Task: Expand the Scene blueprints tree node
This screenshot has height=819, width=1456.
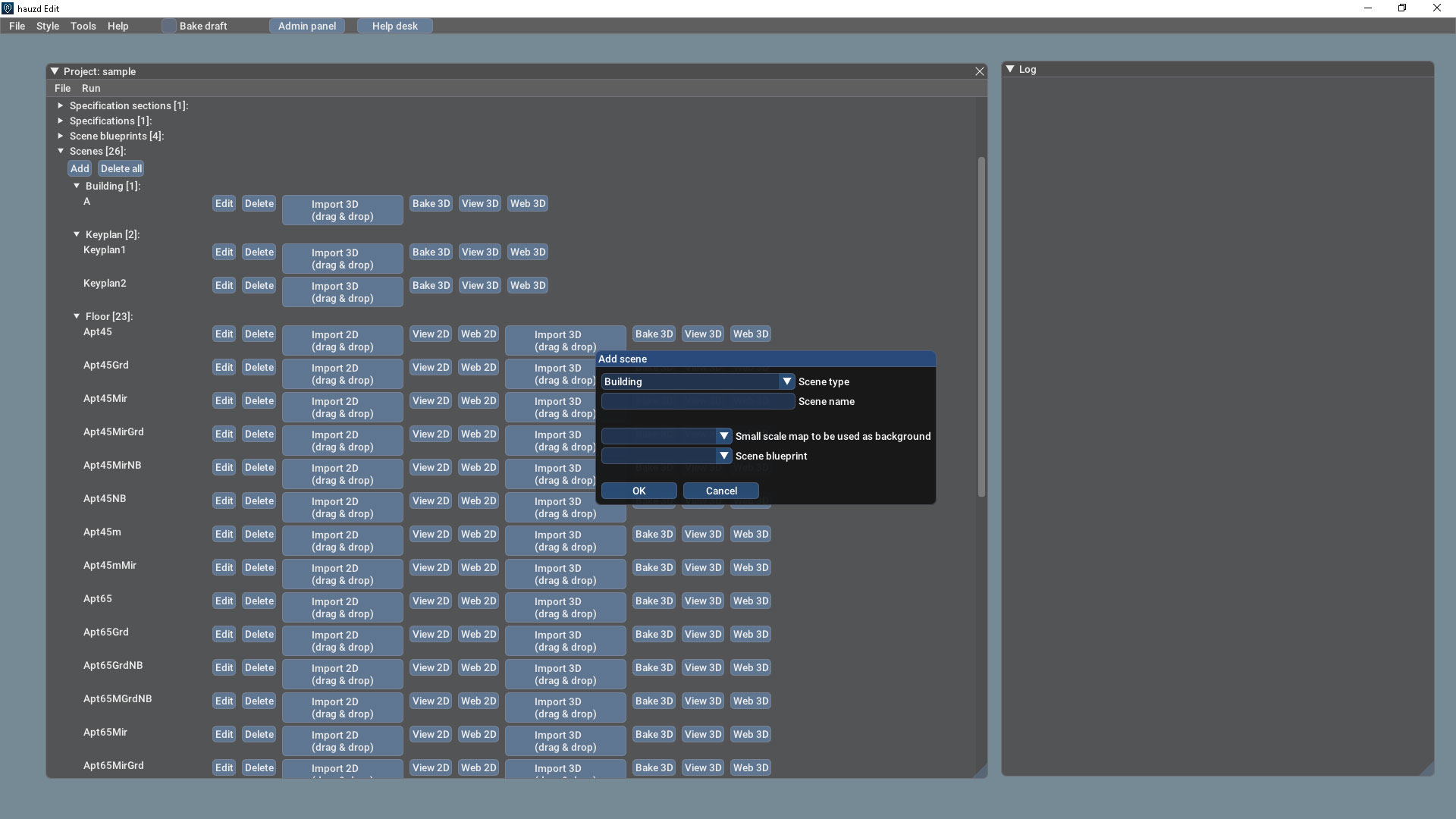Action: 61,136
